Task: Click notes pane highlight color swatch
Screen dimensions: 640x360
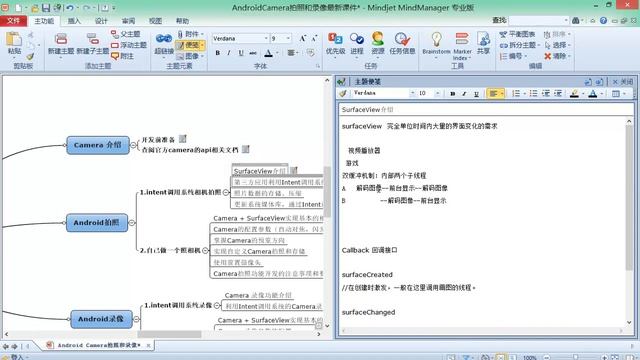Action: pos(574,93)
